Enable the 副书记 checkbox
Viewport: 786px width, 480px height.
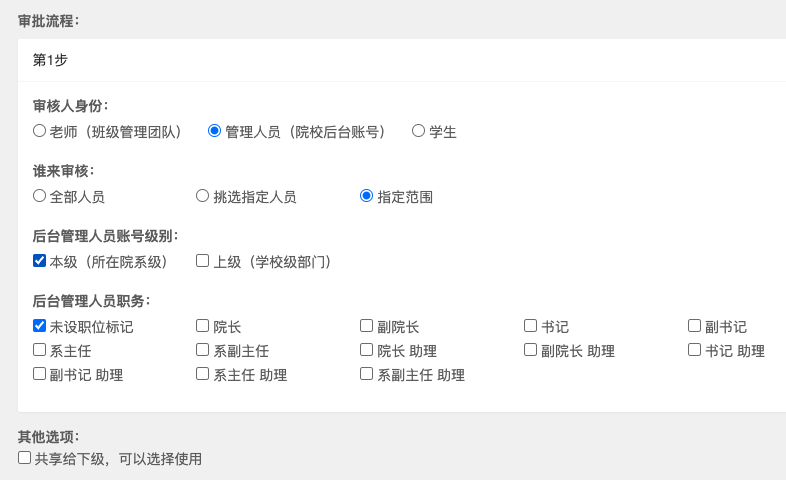pos(695,326)
